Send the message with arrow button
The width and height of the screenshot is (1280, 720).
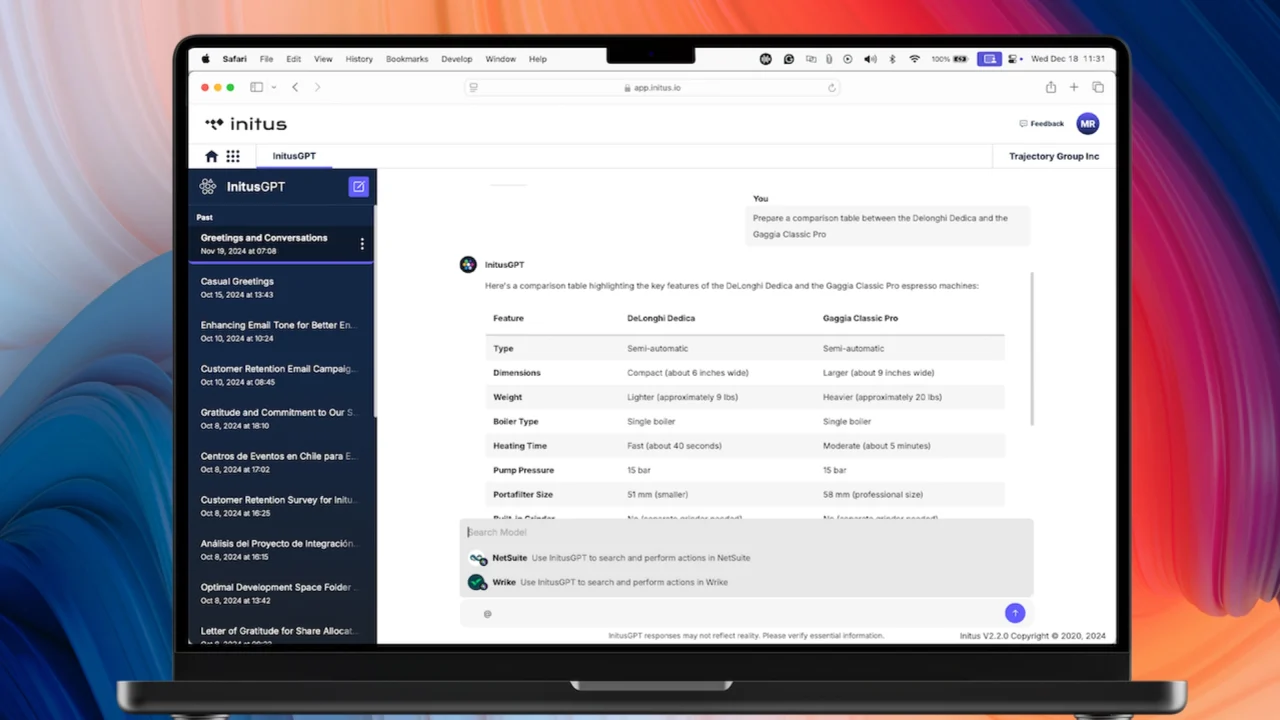(1015, 613)
